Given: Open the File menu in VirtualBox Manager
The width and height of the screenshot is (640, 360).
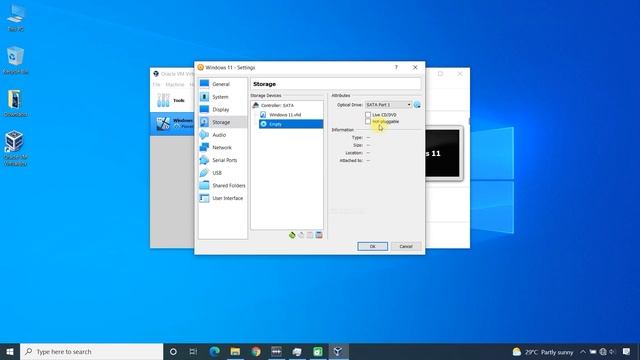Looking at the screenshot, I should pyautogui.click(x=157, y=84).
